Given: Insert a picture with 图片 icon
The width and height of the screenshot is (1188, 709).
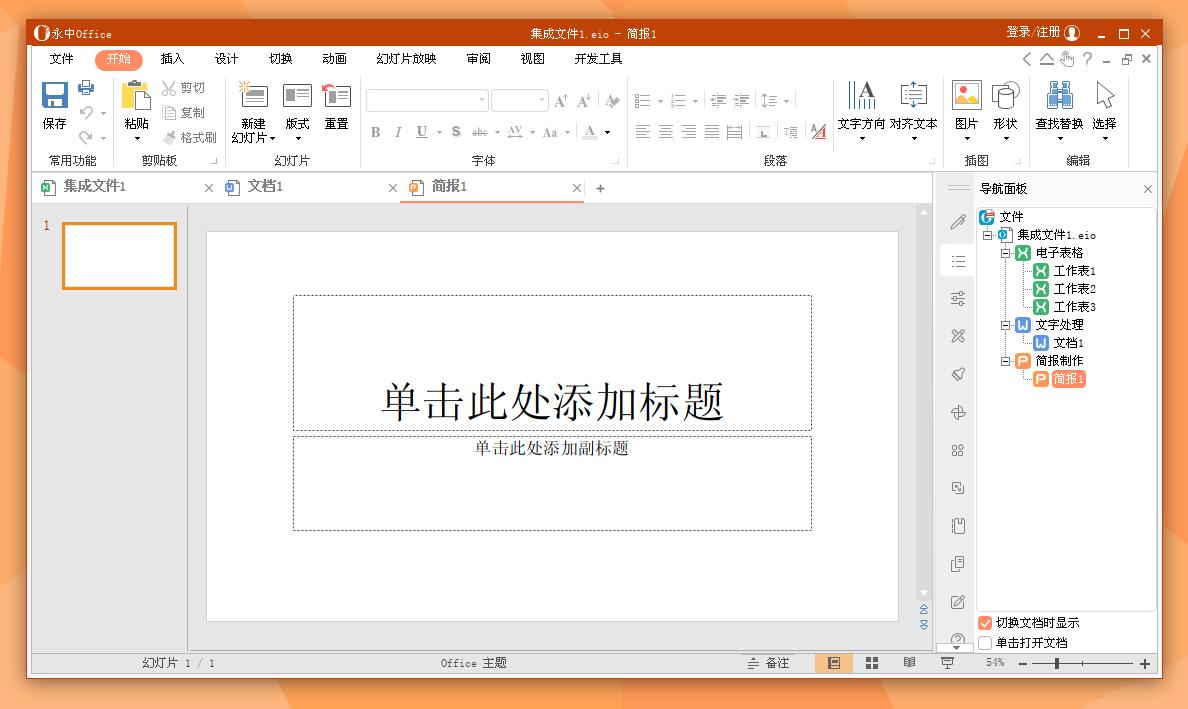Looking at the screenshot, I should [967, 96].
